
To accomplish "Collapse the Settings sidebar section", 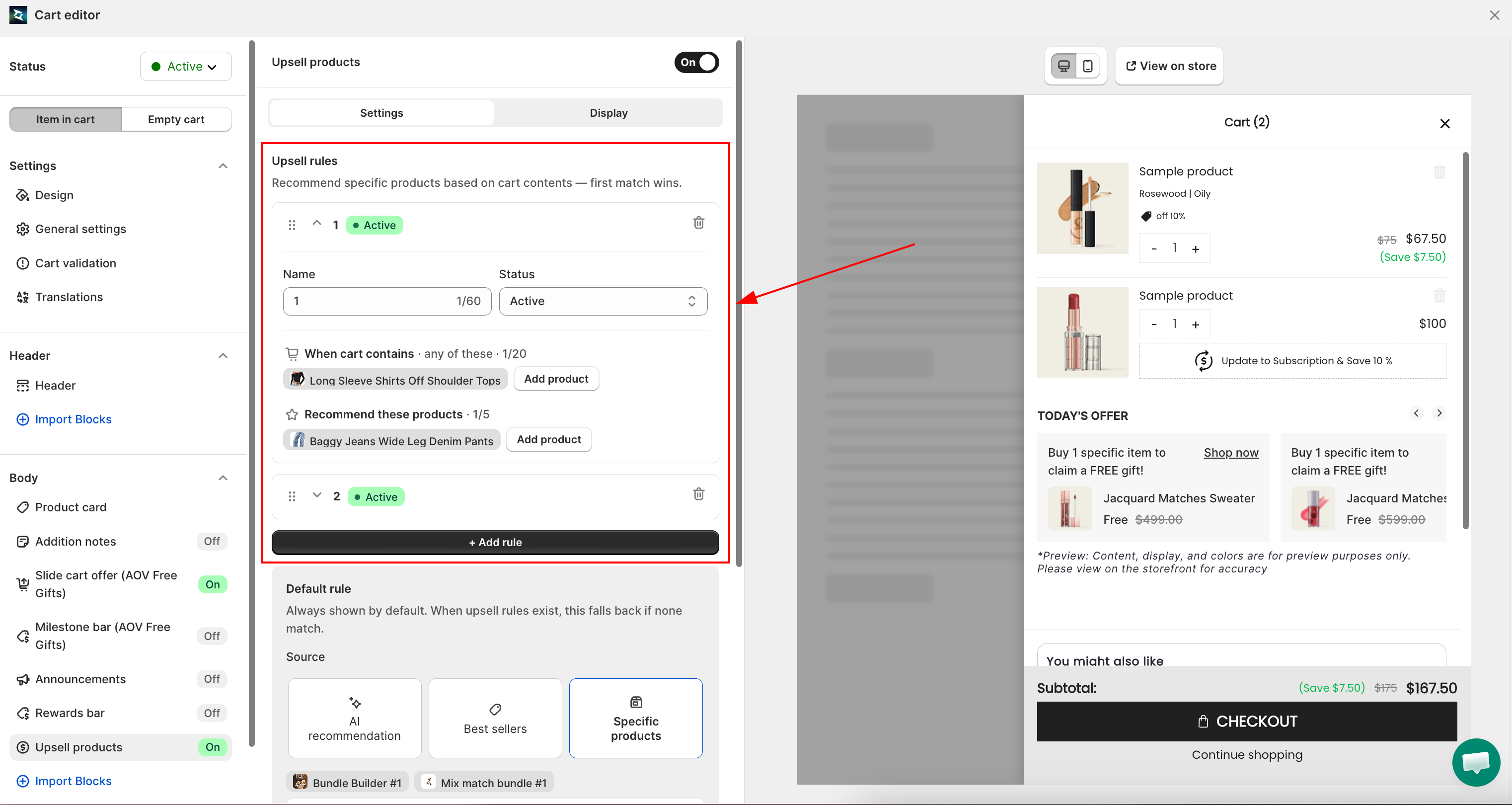I will coord(223,166).
